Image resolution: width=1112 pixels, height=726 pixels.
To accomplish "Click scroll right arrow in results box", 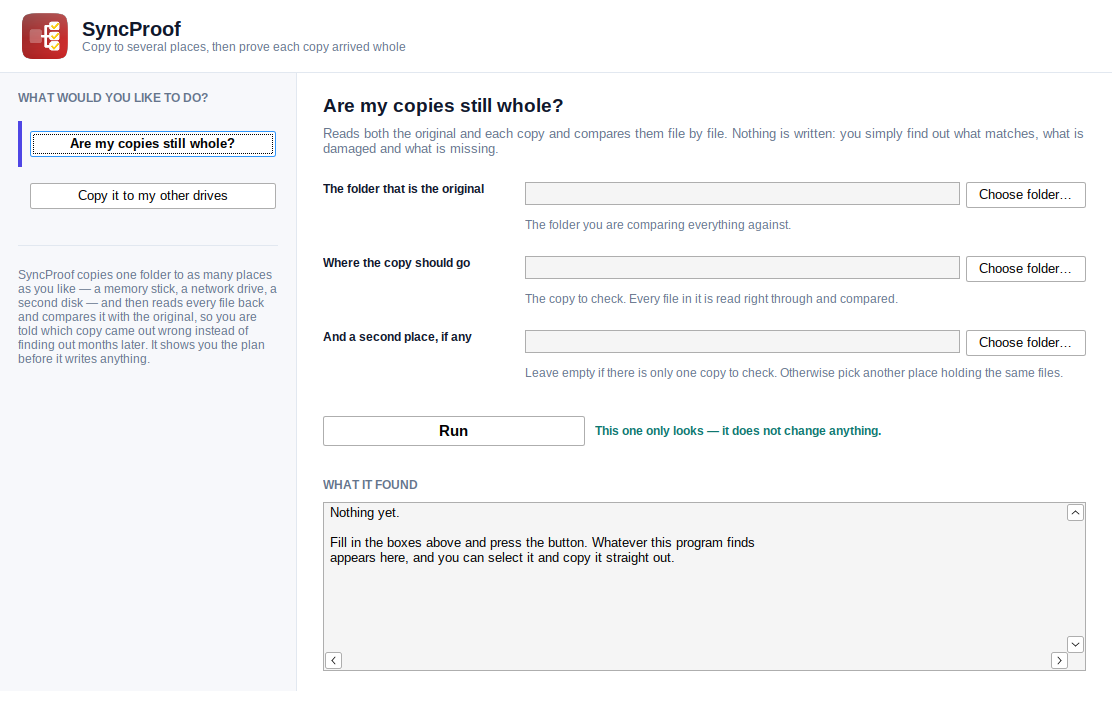I will (x=1059, y=661).
